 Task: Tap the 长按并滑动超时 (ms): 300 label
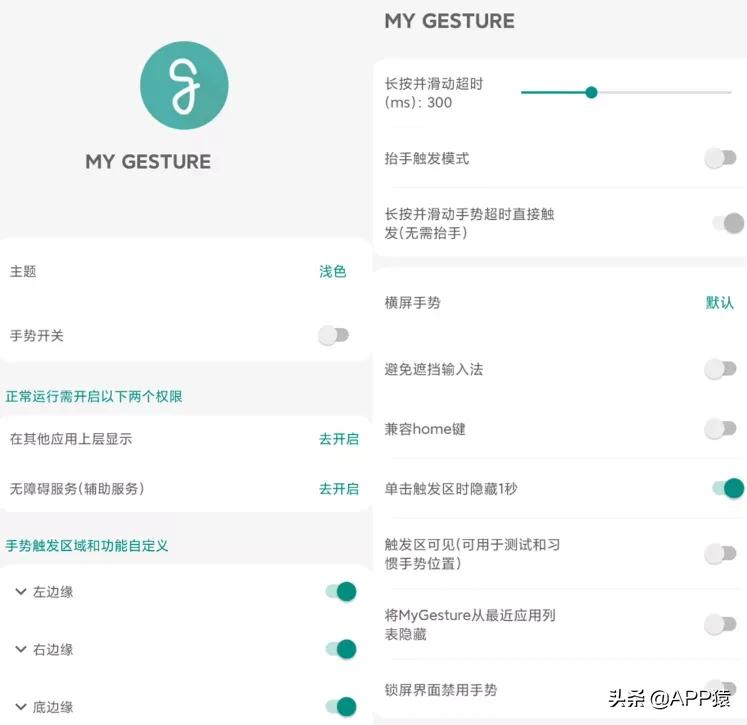point(434,93)
